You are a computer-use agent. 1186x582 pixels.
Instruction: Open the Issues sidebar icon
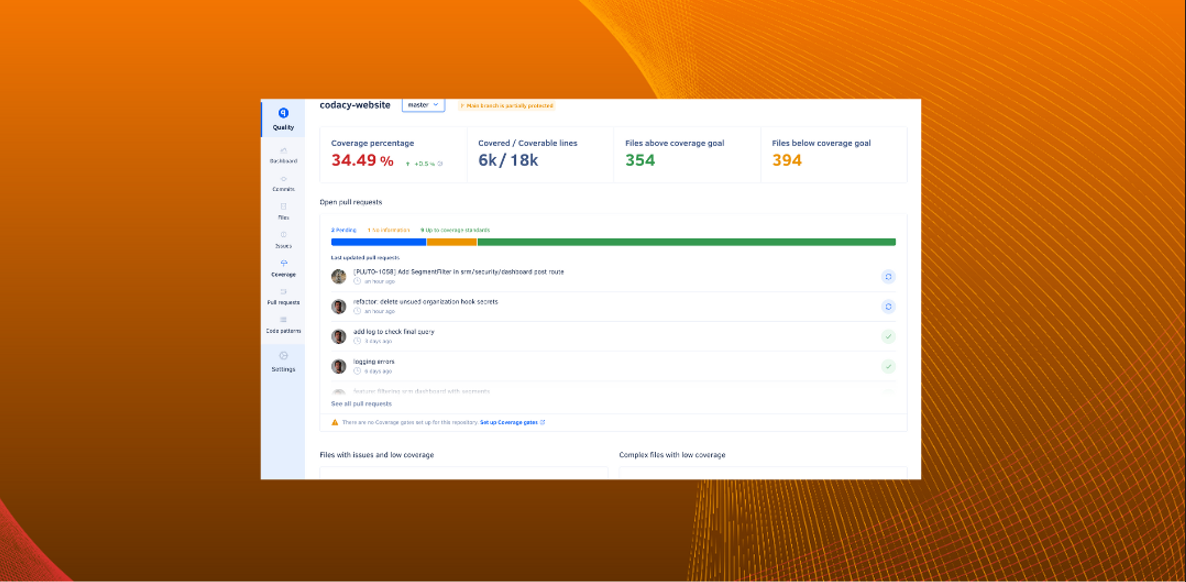point(284,235)
